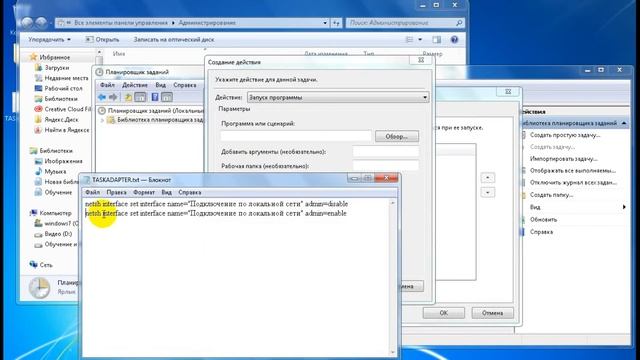Click Открыть in Explorer toolbar
Image resolution: width=640 pixels, height=360 pixels.
coord(103,40)
